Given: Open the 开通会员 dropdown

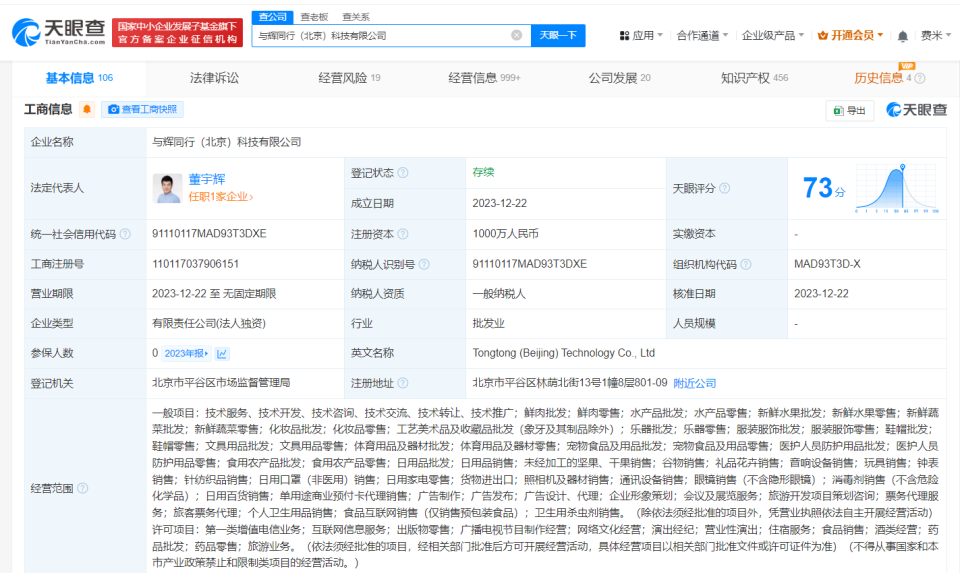Looking at the screenshot, I should 850,36.
